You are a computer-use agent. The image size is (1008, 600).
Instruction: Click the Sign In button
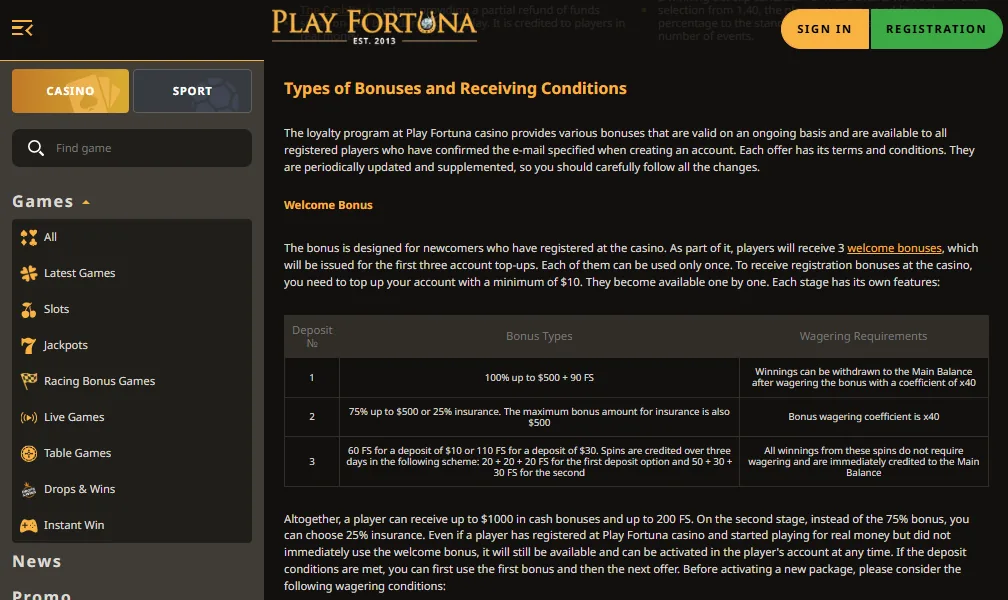coord(825,29)
